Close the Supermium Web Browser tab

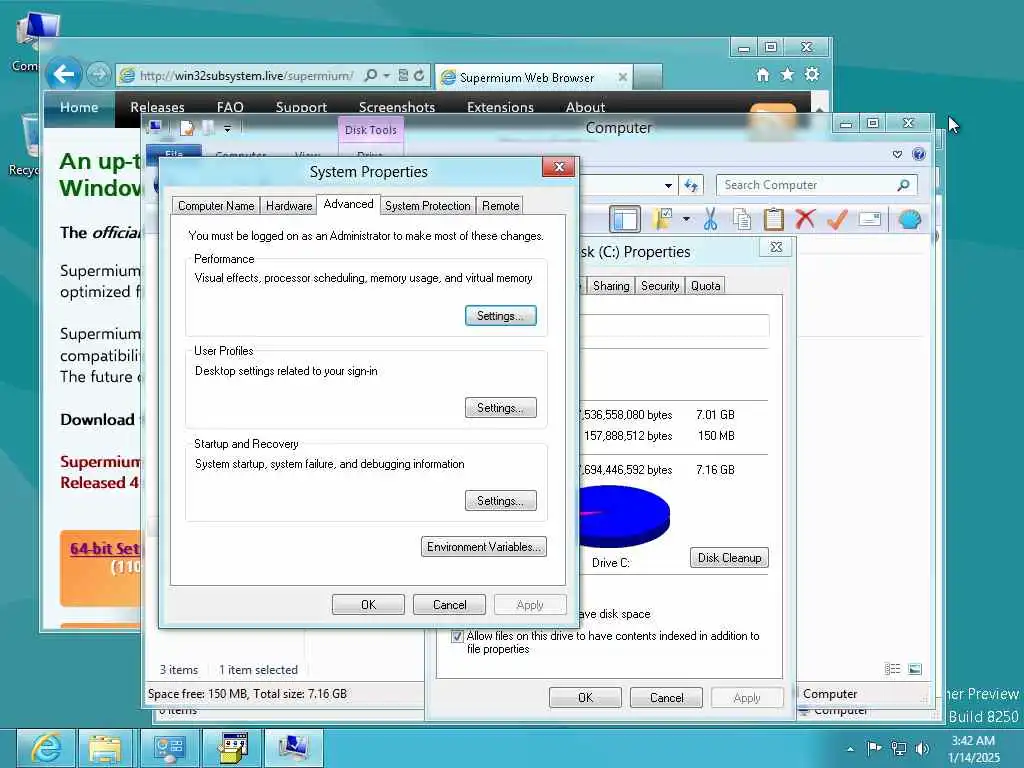point(622,77)
